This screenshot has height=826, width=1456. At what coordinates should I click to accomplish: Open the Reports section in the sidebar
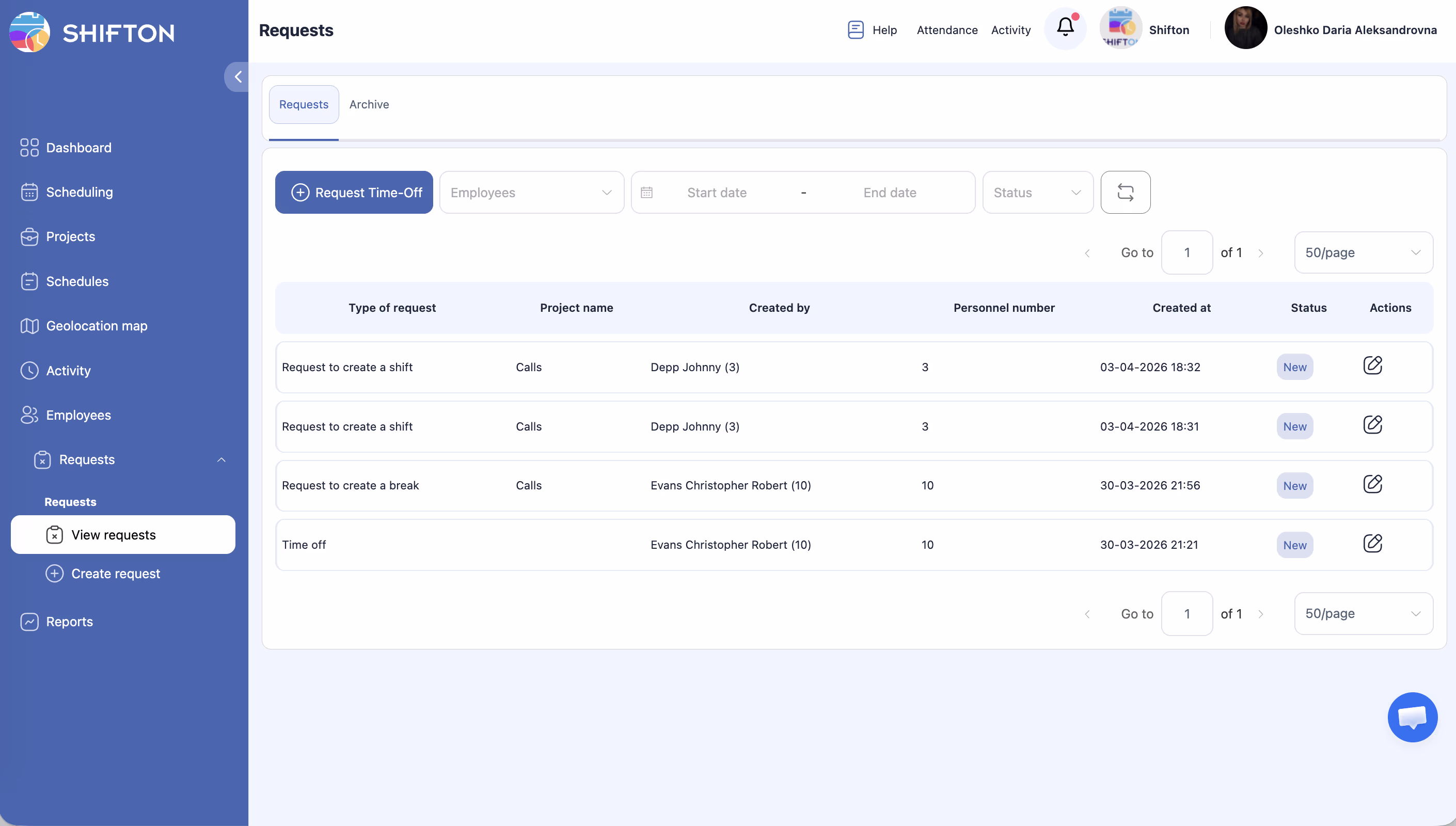tap(69, 621)
